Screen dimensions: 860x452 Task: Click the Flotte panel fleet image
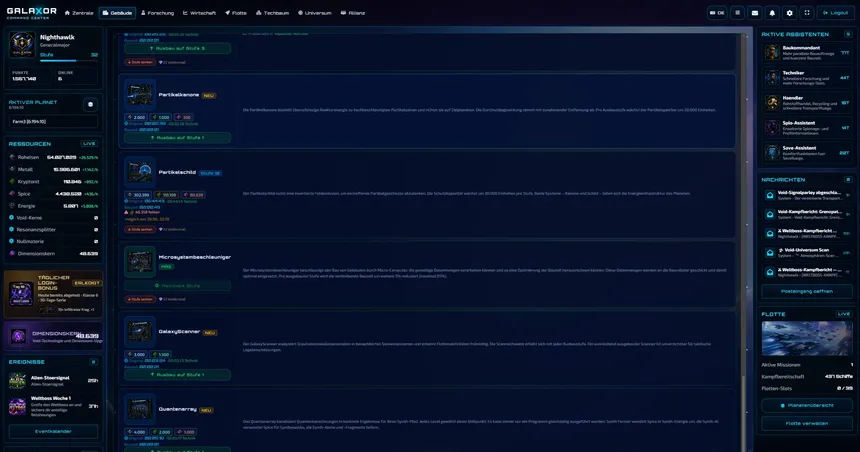tap(807, 338)
